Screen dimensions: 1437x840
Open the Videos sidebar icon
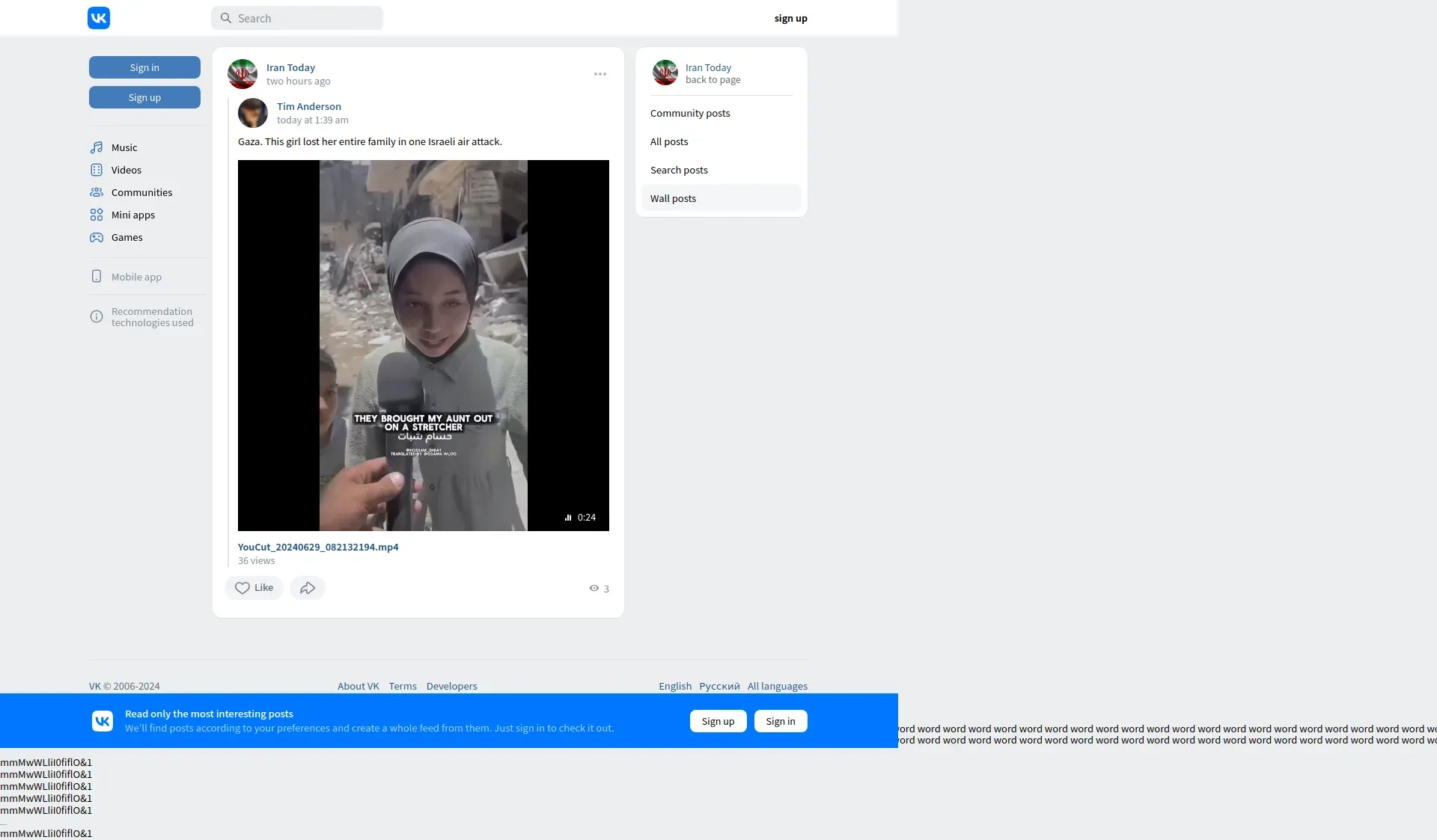coord(97,170)
